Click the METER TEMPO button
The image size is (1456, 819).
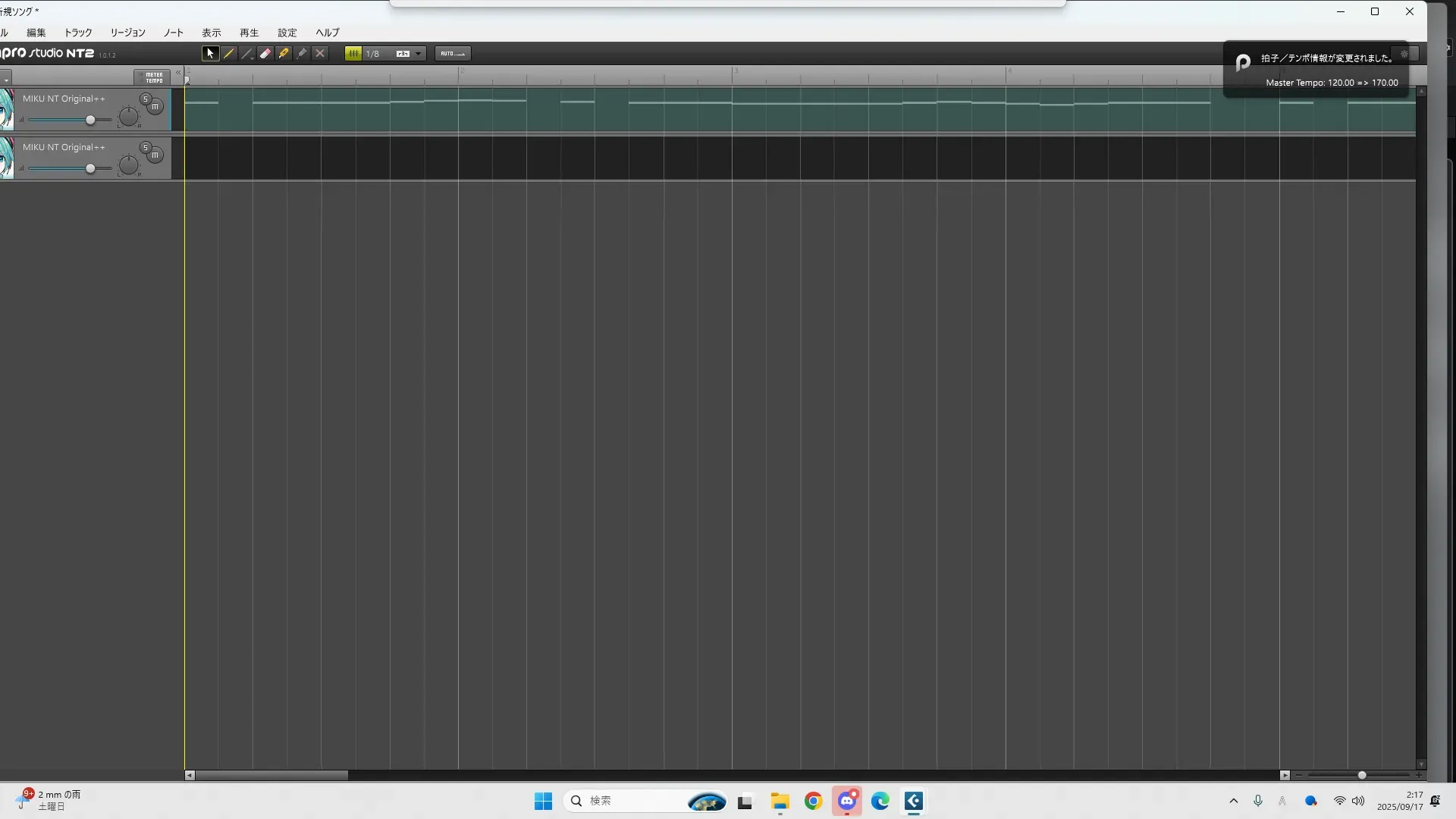pyautogui.click(x=154, y=77)
